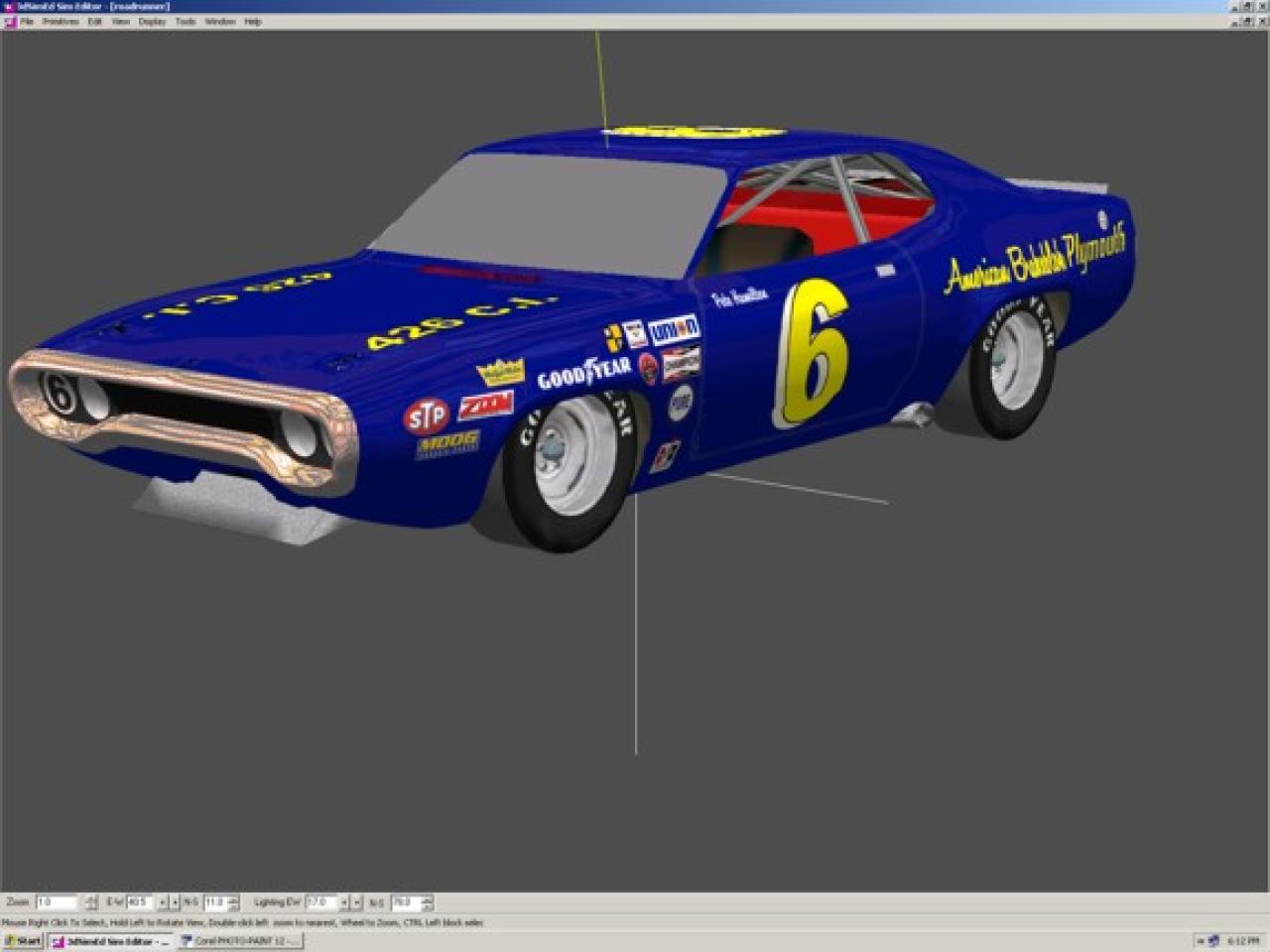Switch to Corel PHOTO-PAINT 12 in taskbar
This screenshot has width=1270, height=952.
pyautogui.click(x=240, y=941)
